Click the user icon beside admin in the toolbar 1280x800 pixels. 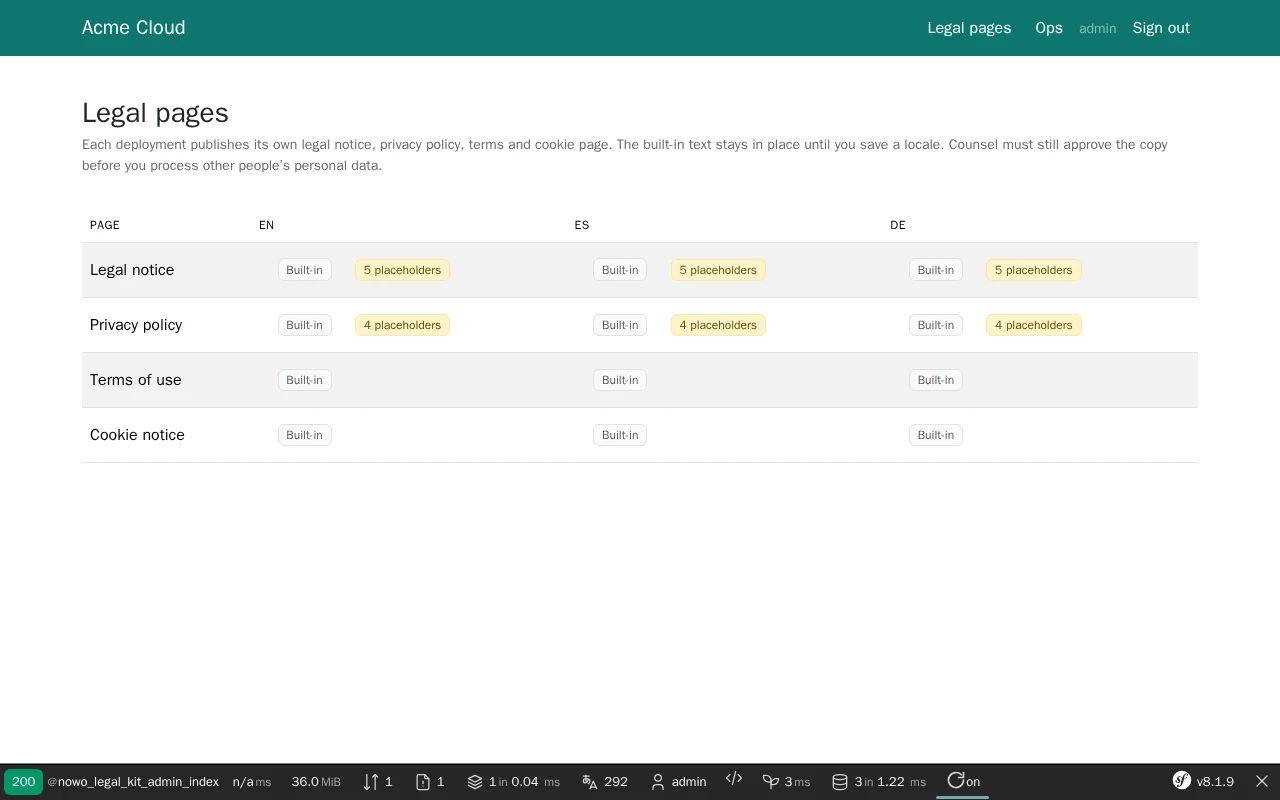coord(658,782)
